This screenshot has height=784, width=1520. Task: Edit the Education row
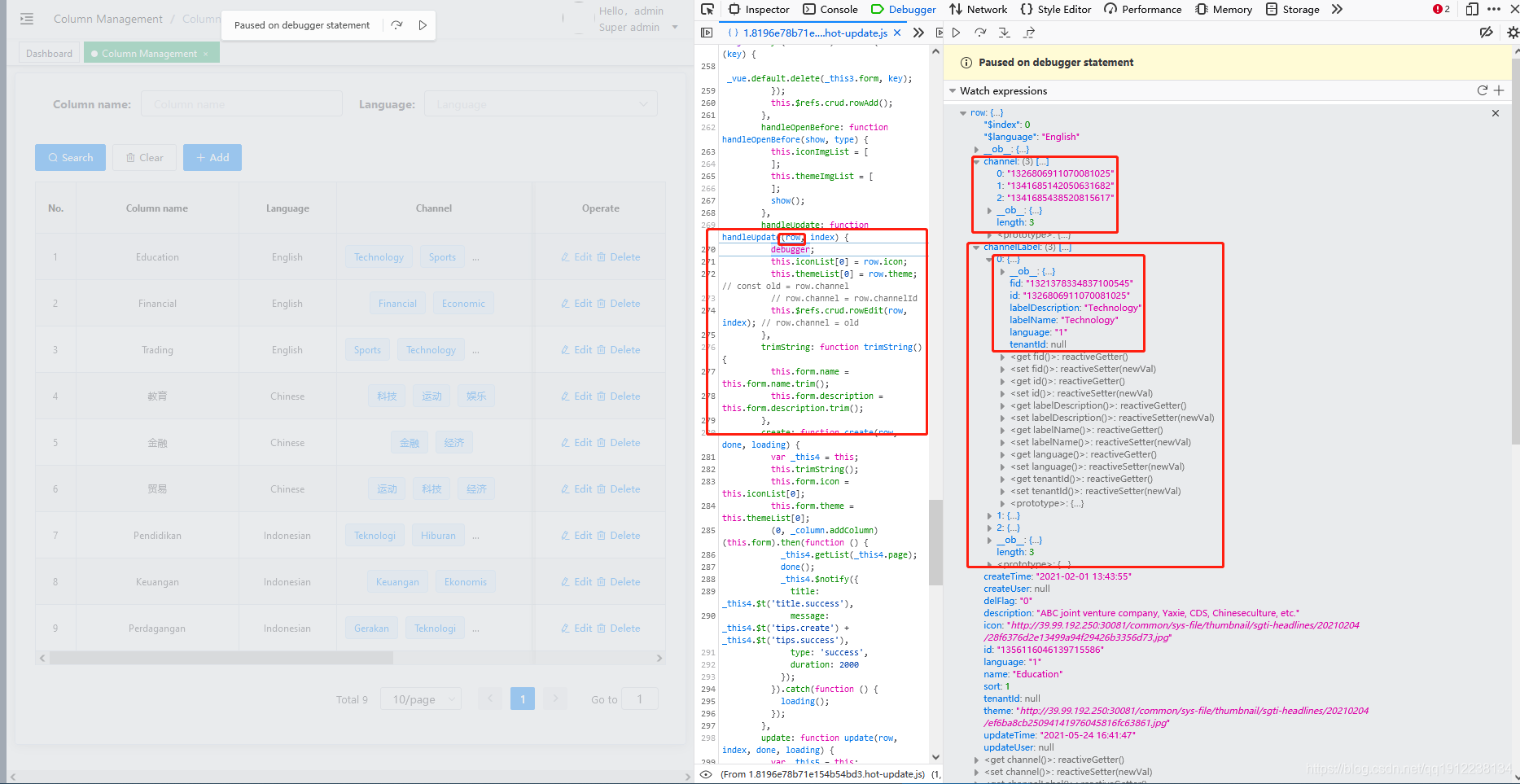[576, 257]
